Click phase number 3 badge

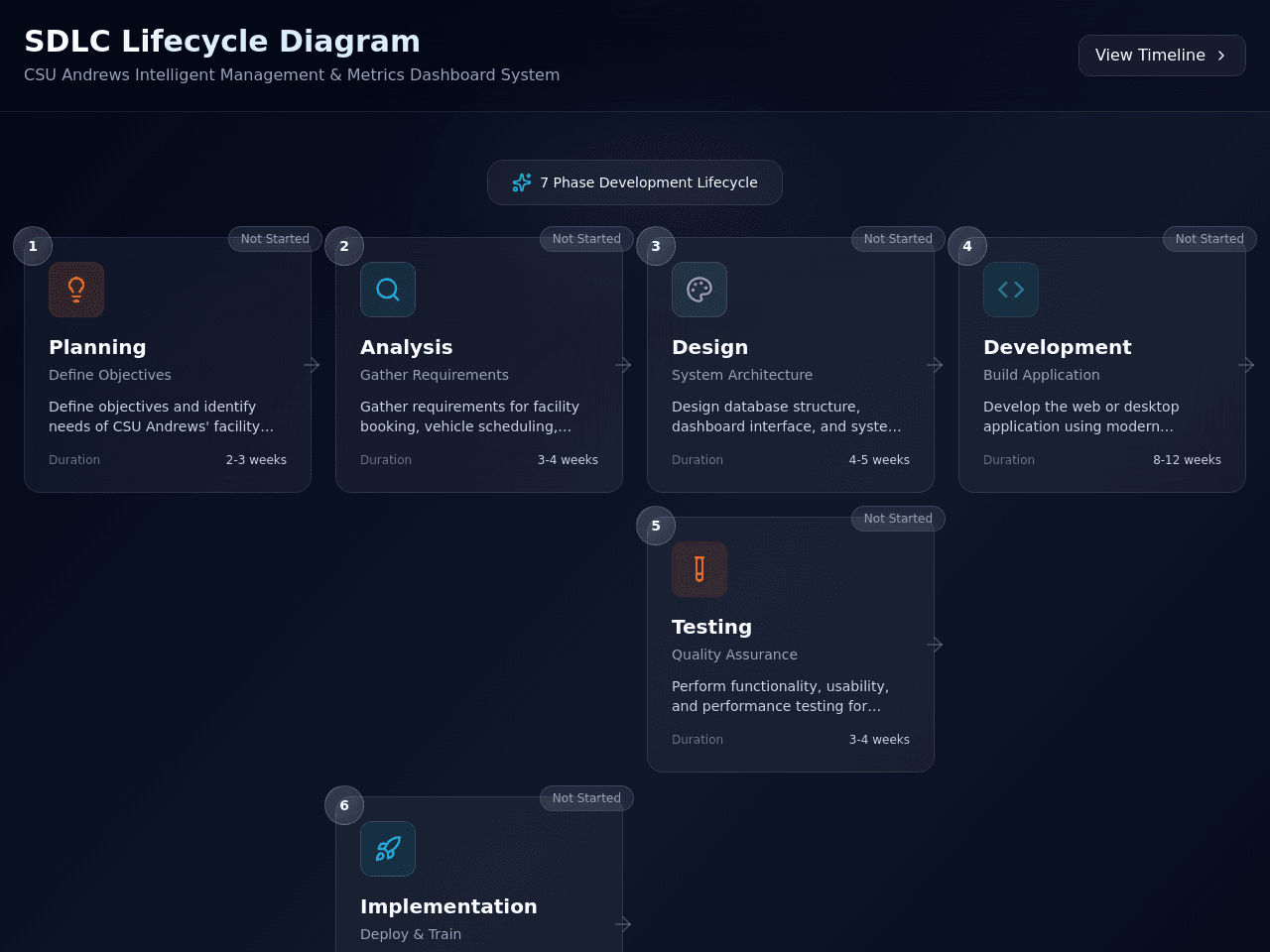coord(656,246)
